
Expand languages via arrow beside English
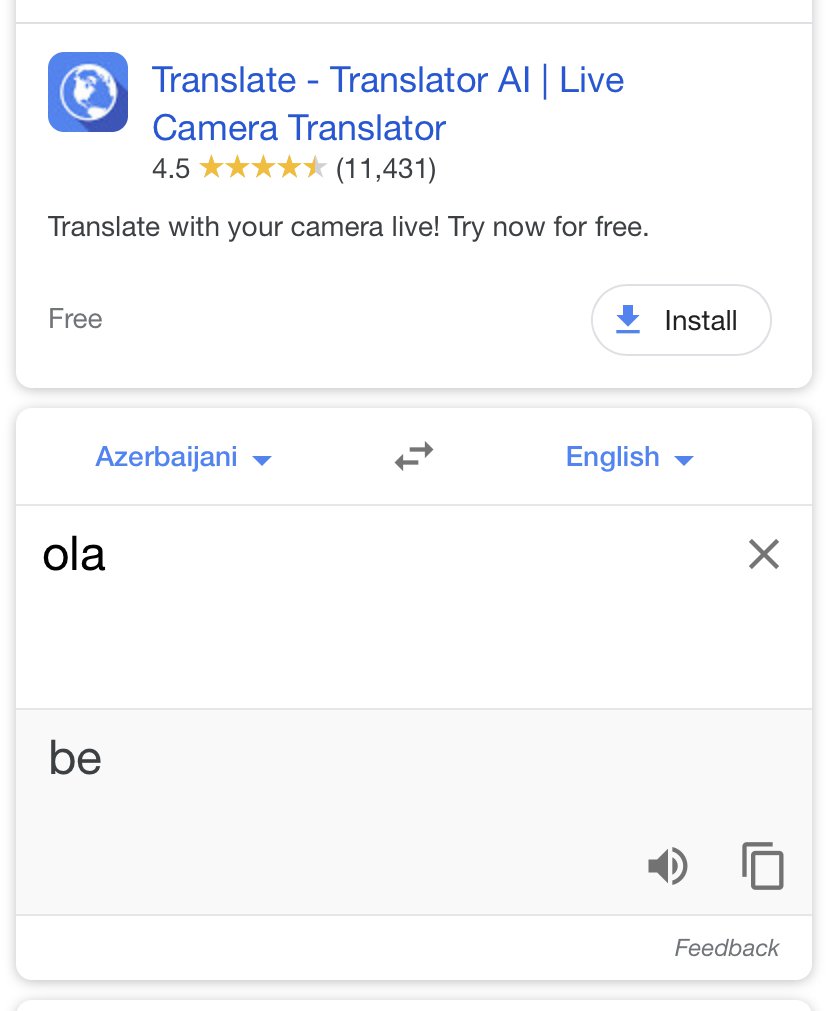tap(684, 460)
